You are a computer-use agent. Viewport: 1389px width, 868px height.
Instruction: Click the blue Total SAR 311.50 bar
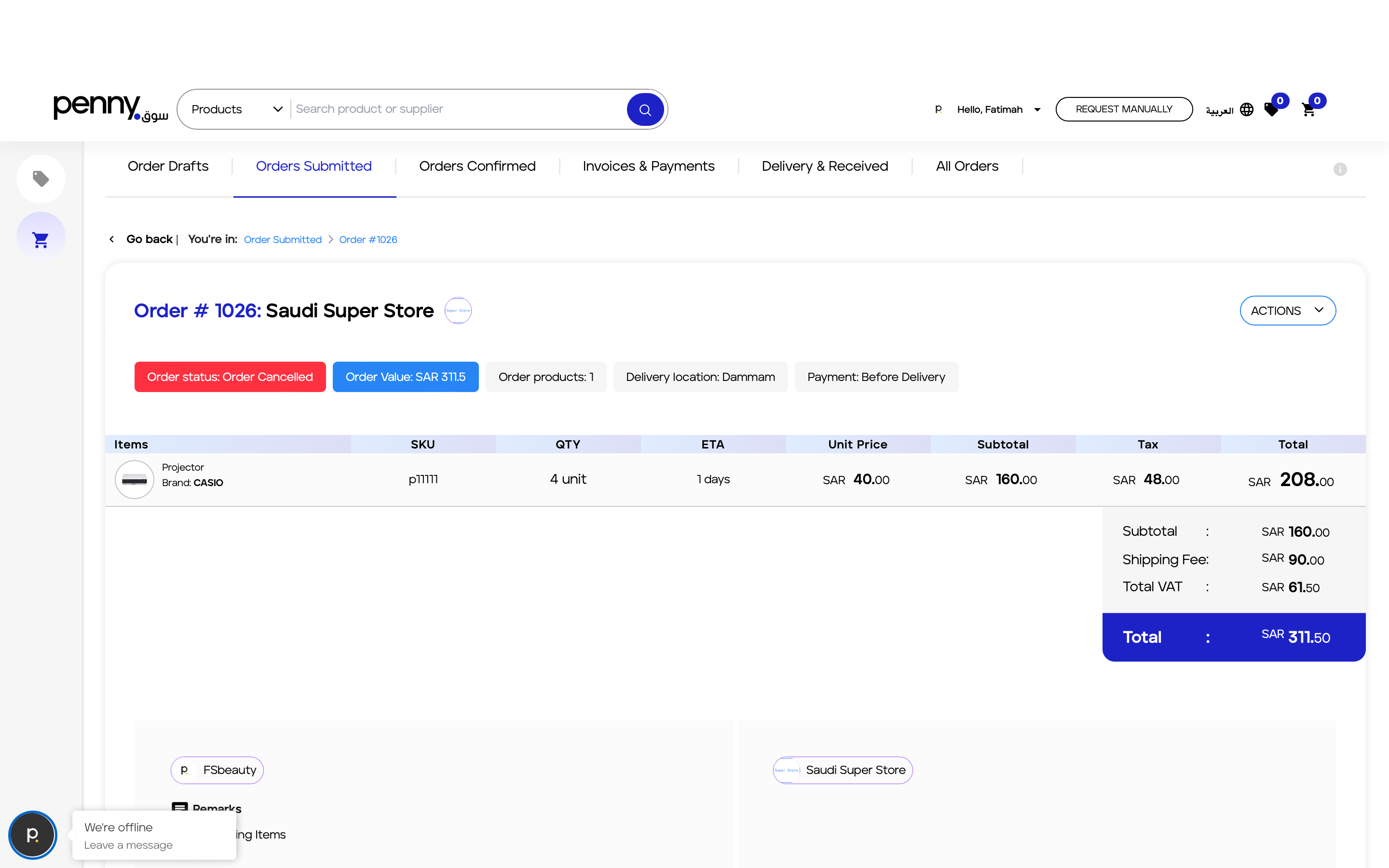pyautogui.click(x=1233, y=637)
